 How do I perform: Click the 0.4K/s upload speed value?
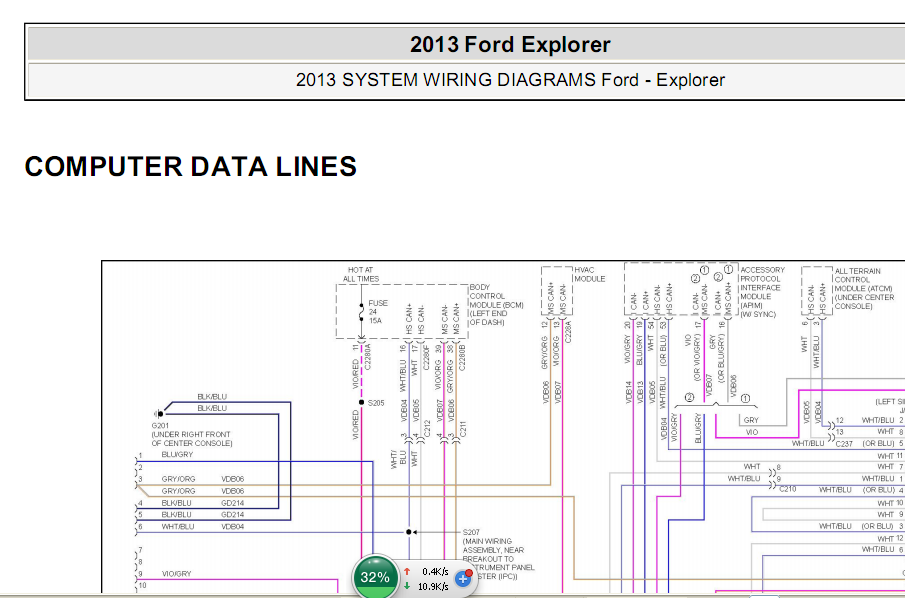pyautogui.click(x=435, y=571)
